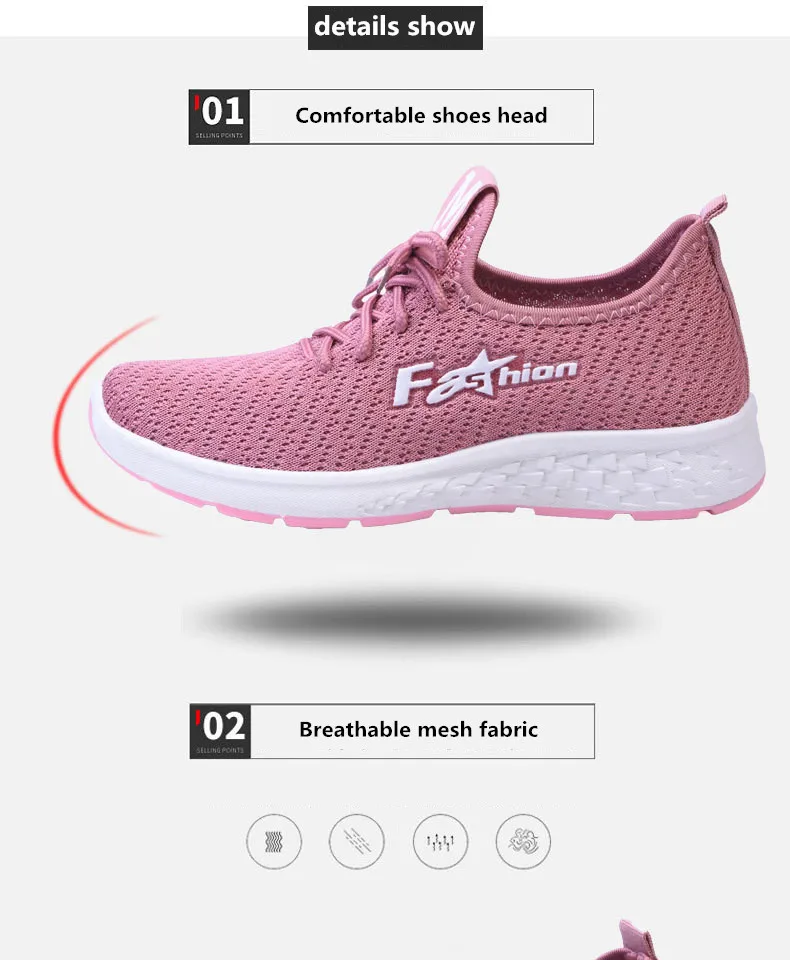Click the red curved arc graphic
The image size is (790, 960).
click(104, 427)
